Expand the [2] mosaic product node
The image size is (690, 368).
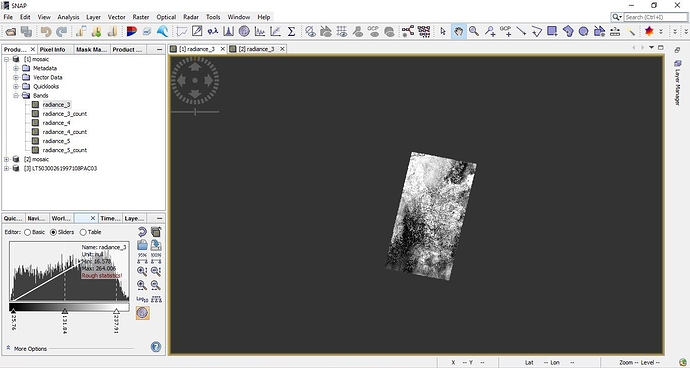[7, 159]
